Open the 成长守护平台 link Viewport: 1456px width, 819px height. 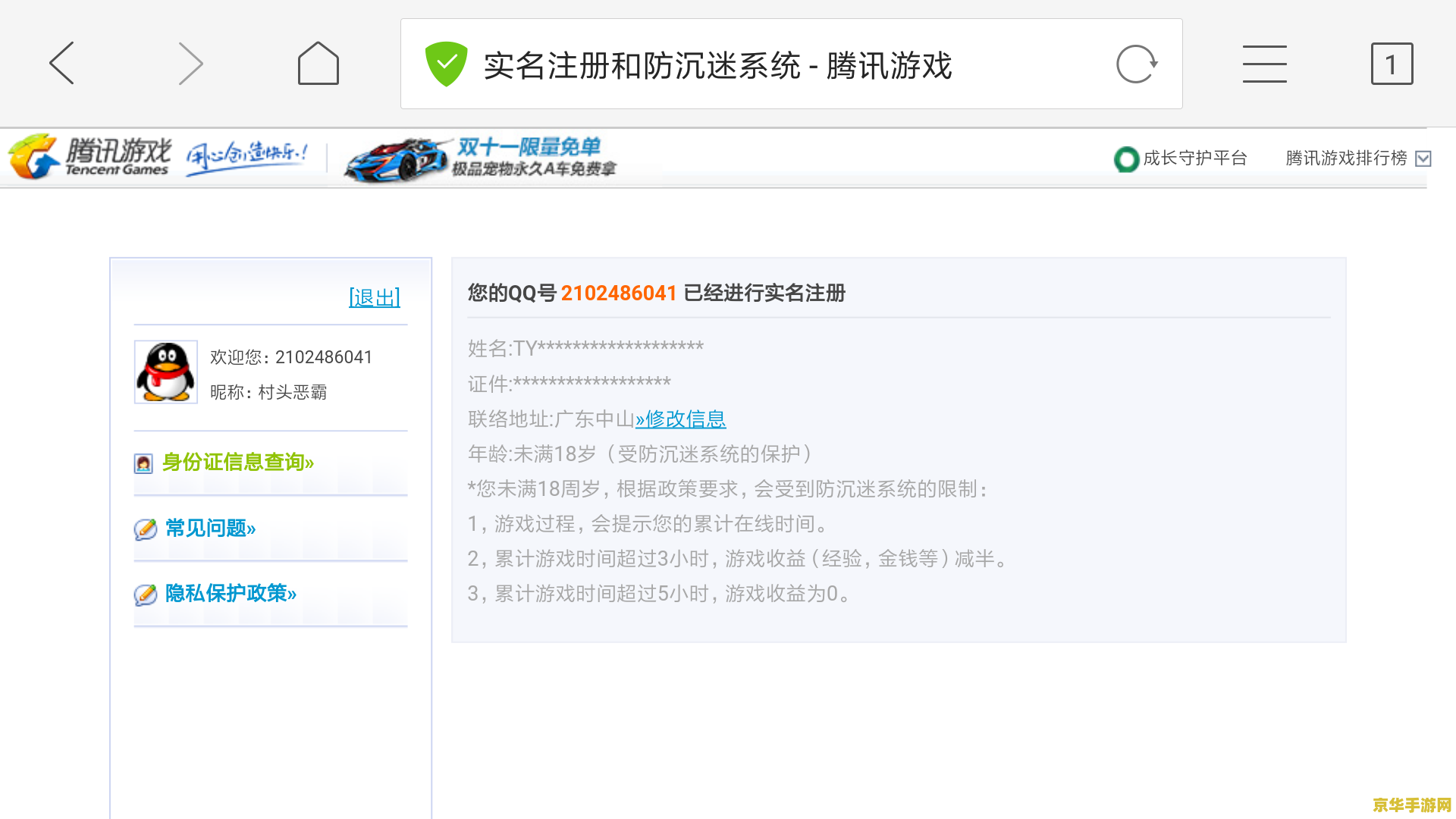[x=1195, y=158]
